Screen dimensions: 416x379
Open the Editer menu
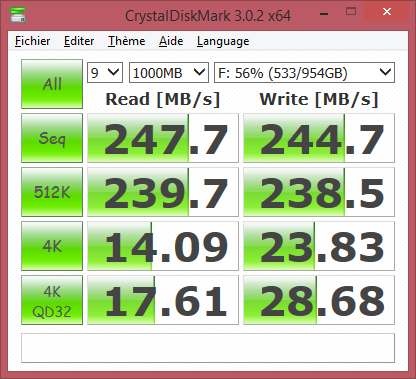pyautogui.click(x=79, y=41)
